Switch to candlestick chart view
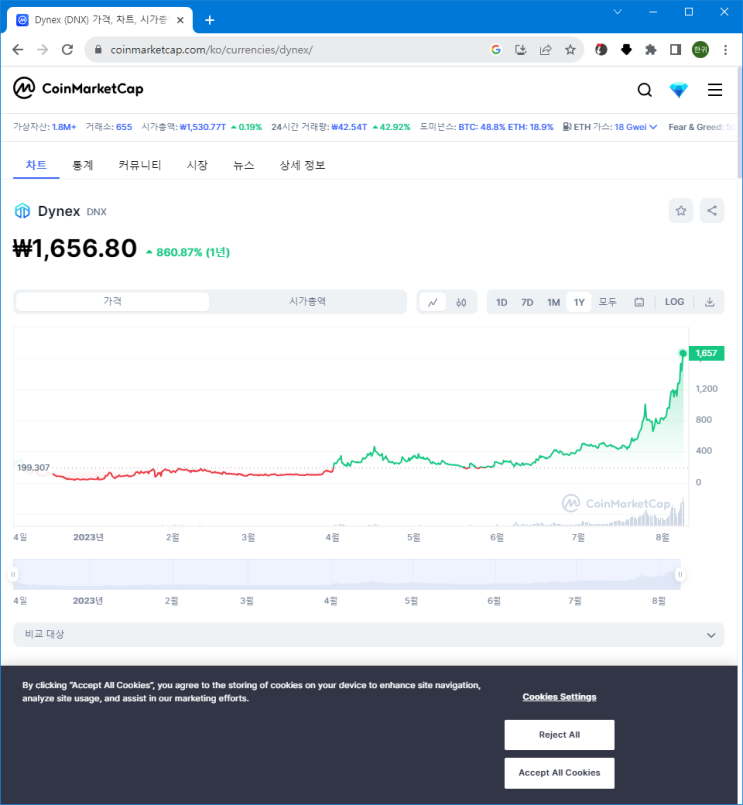 (461, 302)
